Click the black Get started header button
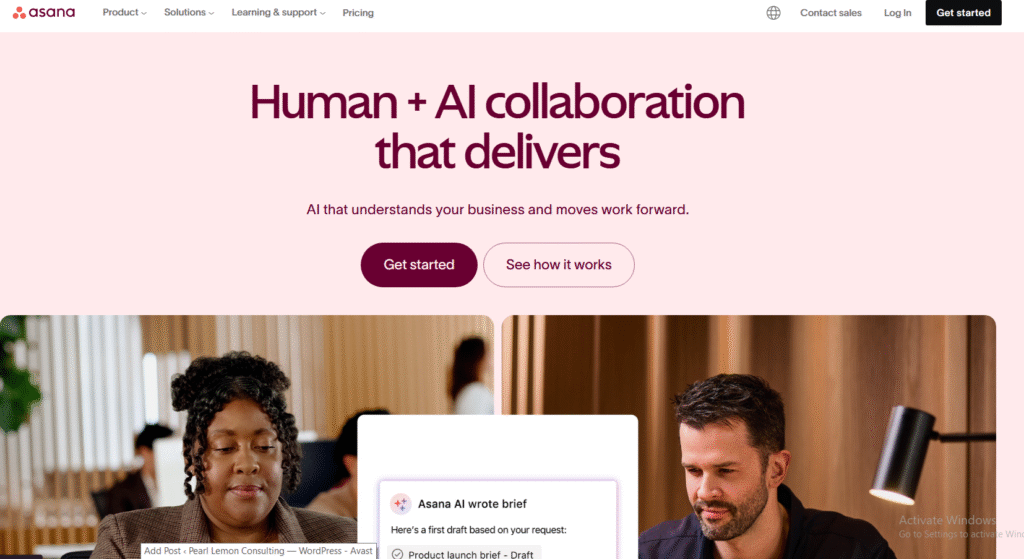The image size is (1024, 559). click(963, 12)
